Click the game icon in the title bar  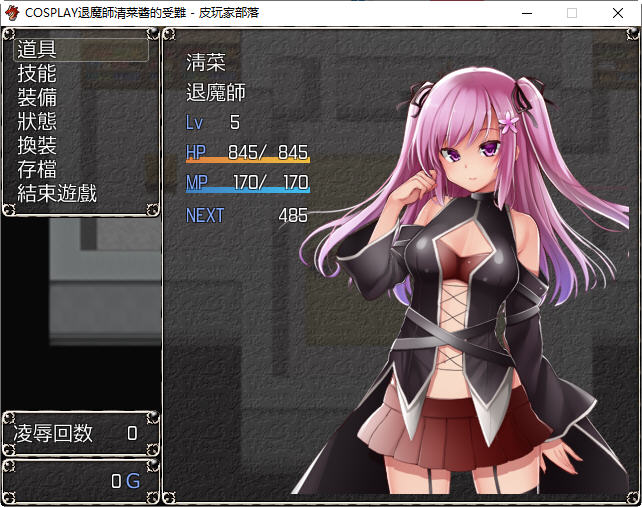tap(12, 13)
